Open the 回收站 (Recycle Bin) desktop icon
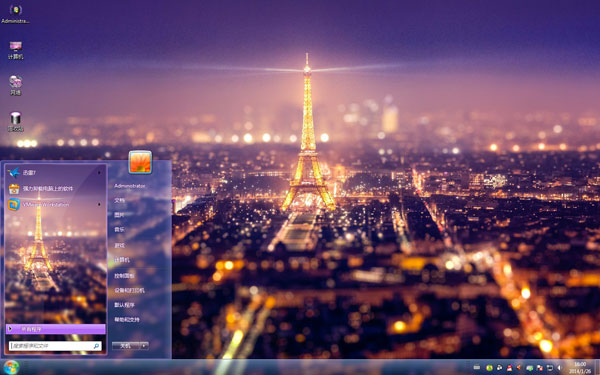This screenshot has width=600, height=375. coord(15,122)
